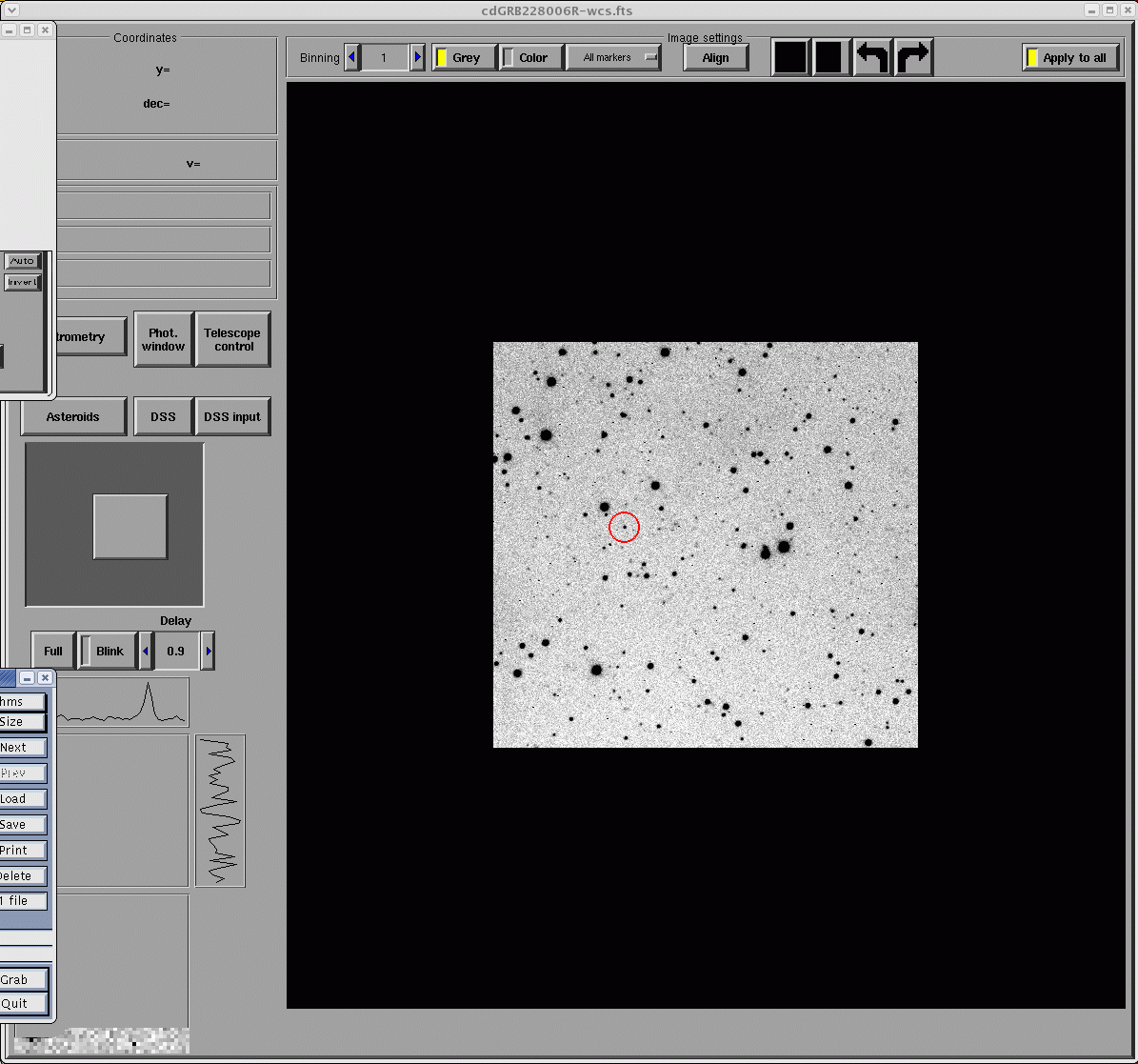Click the DSS button

pyautogui.click(x=163, y=416)
